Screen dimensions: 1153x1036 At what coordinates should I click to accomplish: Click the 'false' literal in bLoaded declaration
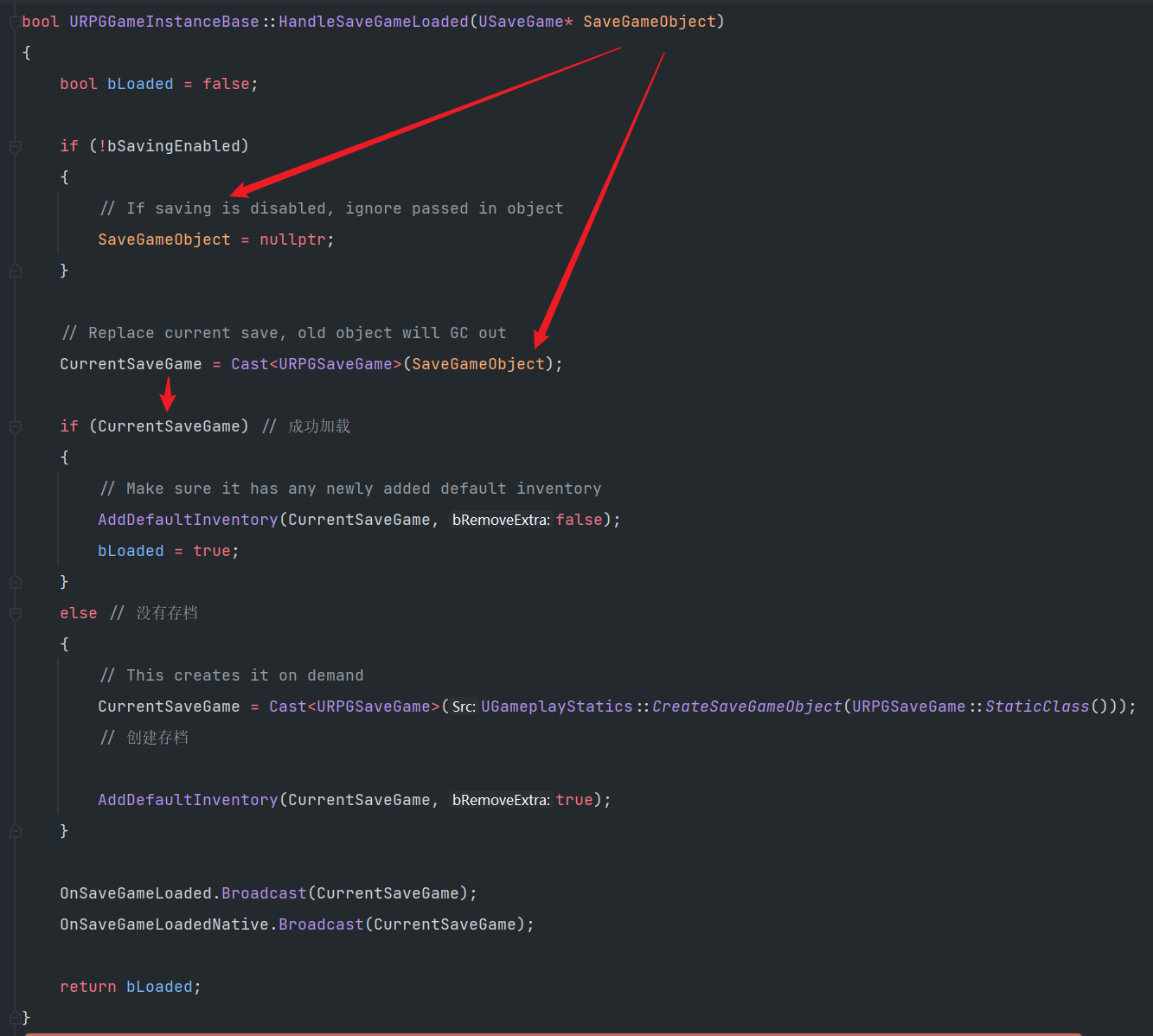tap(226, 84)
